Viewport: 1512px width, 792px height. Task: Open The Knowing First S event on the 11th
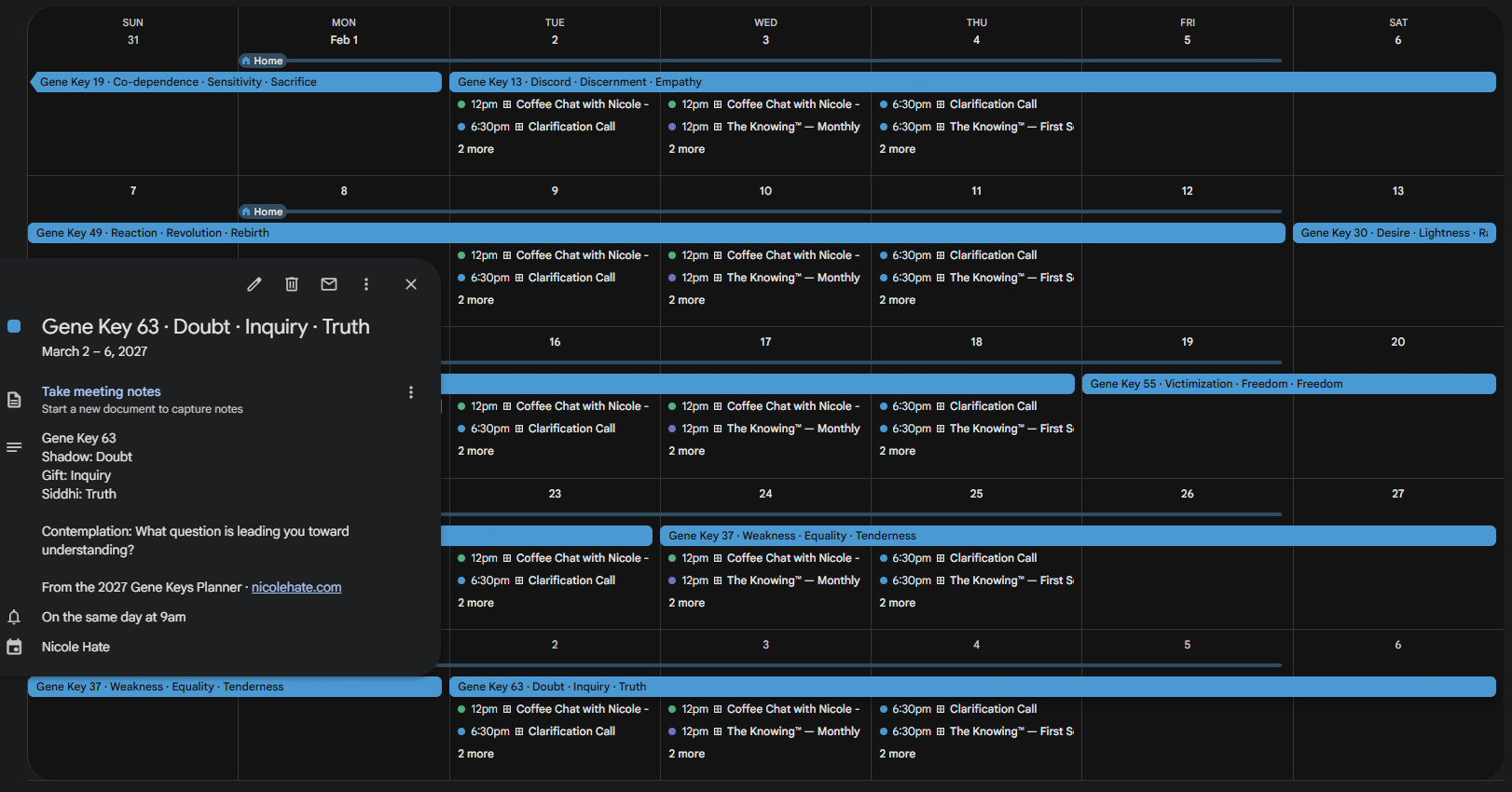975,278
